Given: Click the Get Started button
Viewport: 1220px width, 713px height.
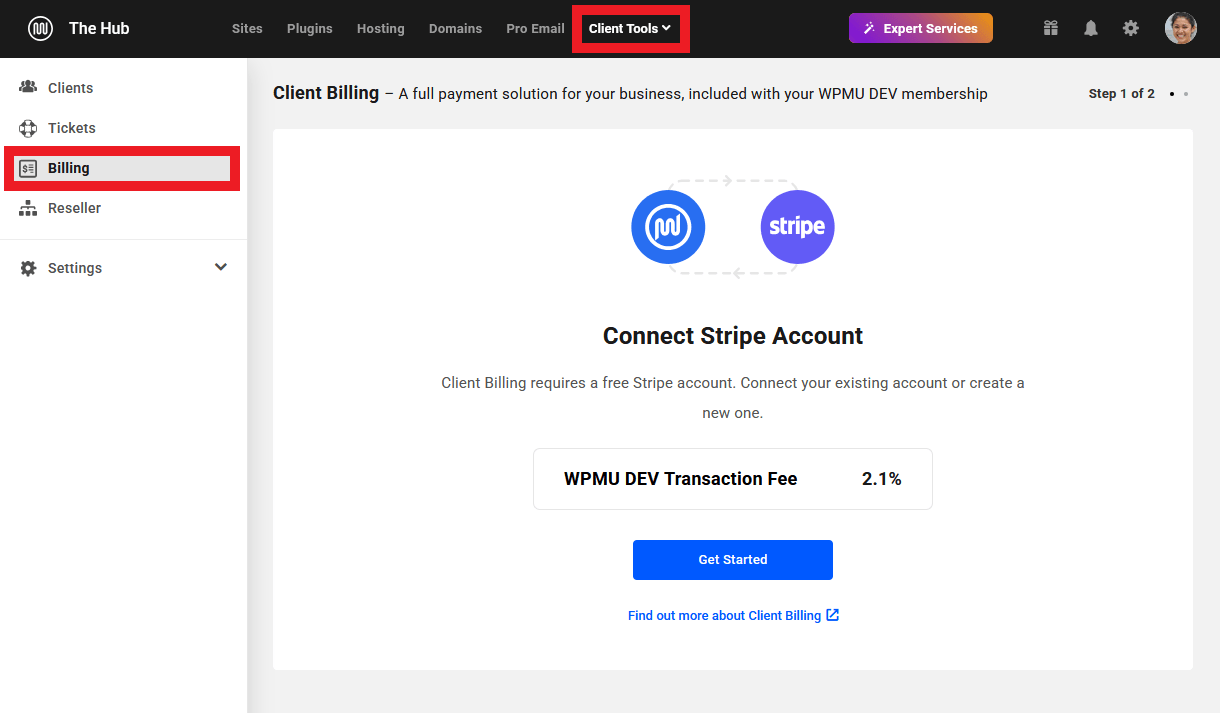Looking at the screenshot, I should tap(732, 559).
